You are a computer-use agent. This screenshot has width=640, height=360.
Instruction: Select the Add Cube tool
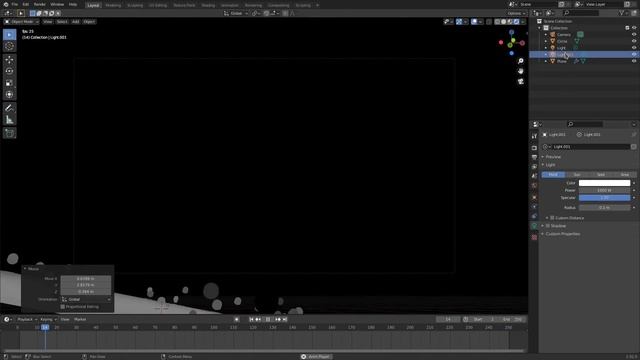tap(9, 133)
